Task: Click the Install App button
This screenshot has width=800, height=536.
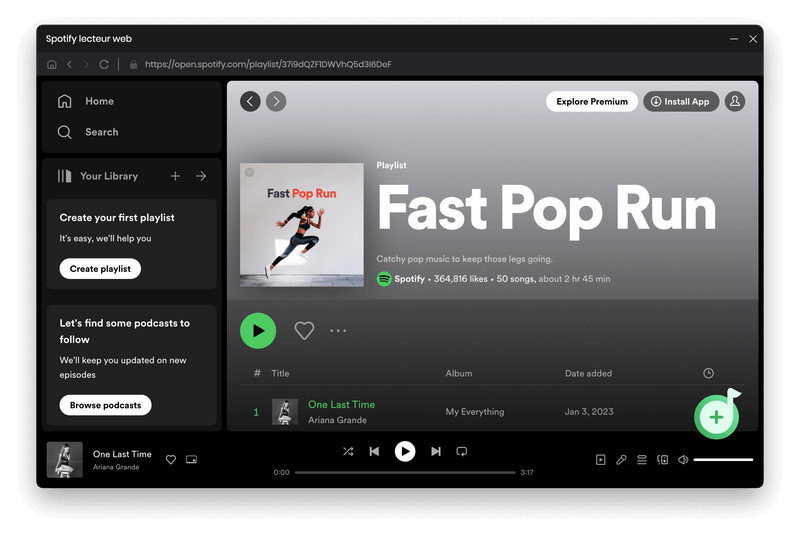Action: (x=681, y=101)
